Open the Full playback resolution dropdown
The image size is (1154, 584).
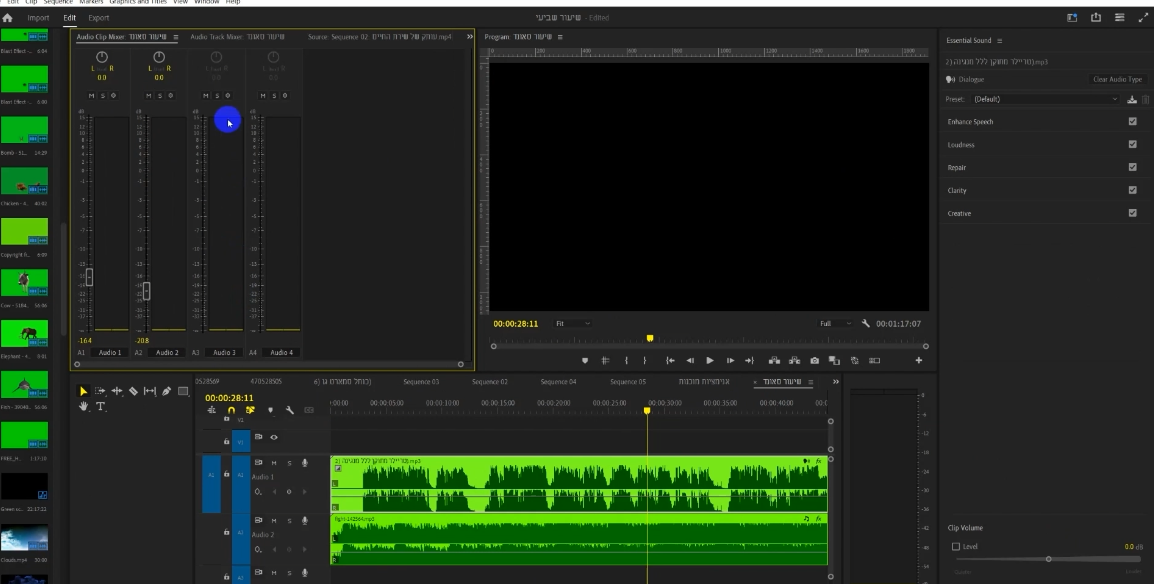(835, 324)
